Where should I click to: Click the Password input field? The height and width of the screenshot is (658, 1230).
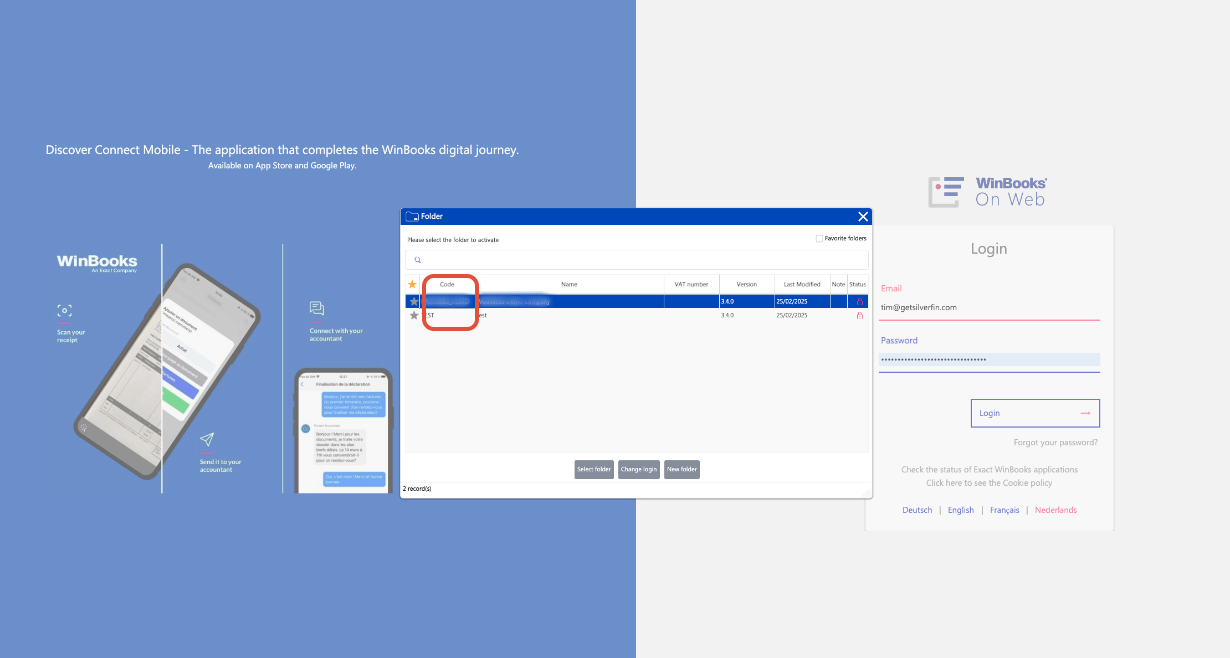[989, 360]
